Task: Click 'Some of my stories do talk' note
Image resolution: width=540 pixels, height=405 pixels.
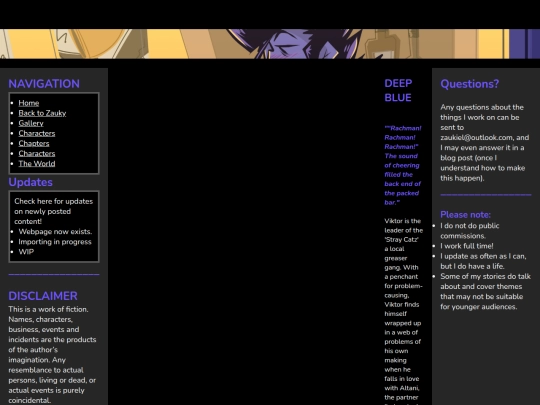Action: 486,291
